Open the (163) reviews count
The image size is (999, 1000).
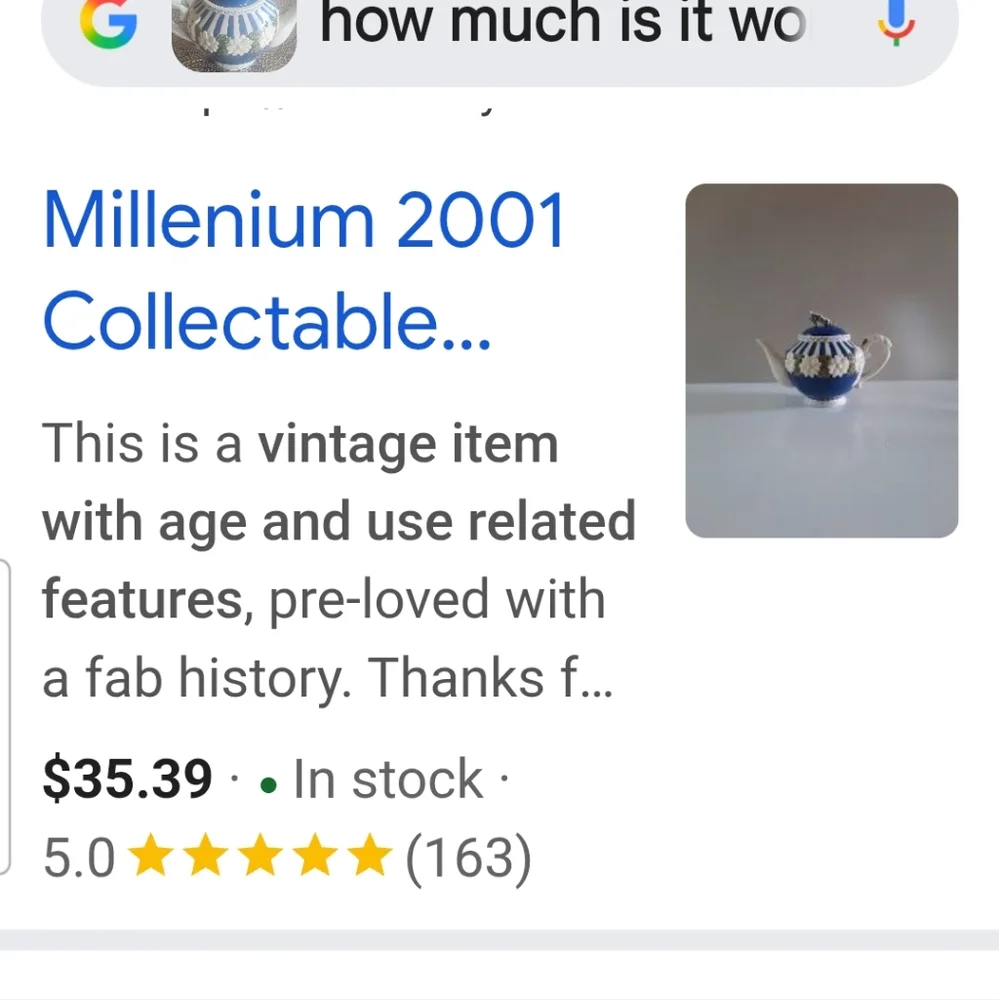point(468,858)
